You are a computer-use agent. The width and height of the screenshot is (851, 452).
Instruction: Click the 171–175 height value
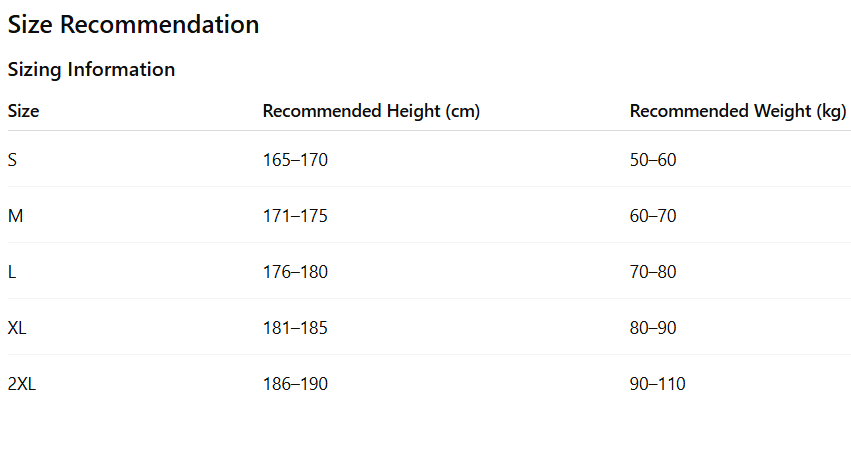coord(295,216)
